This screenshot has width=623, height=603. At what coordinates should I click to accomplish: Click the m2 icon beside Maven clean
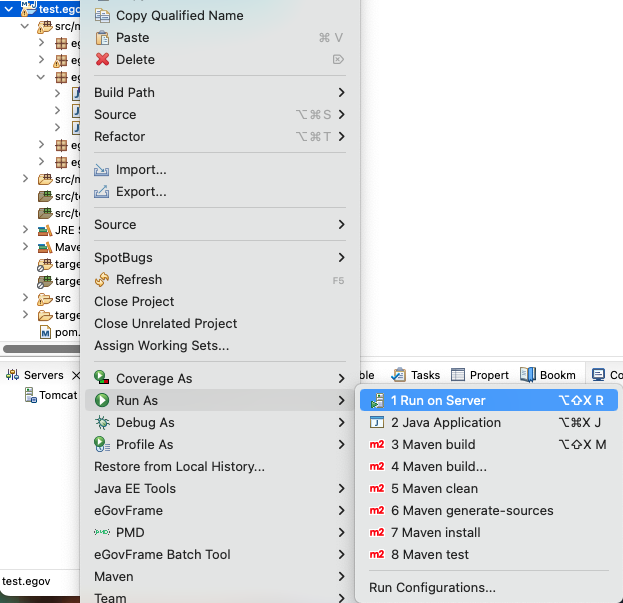click(377, 489)
